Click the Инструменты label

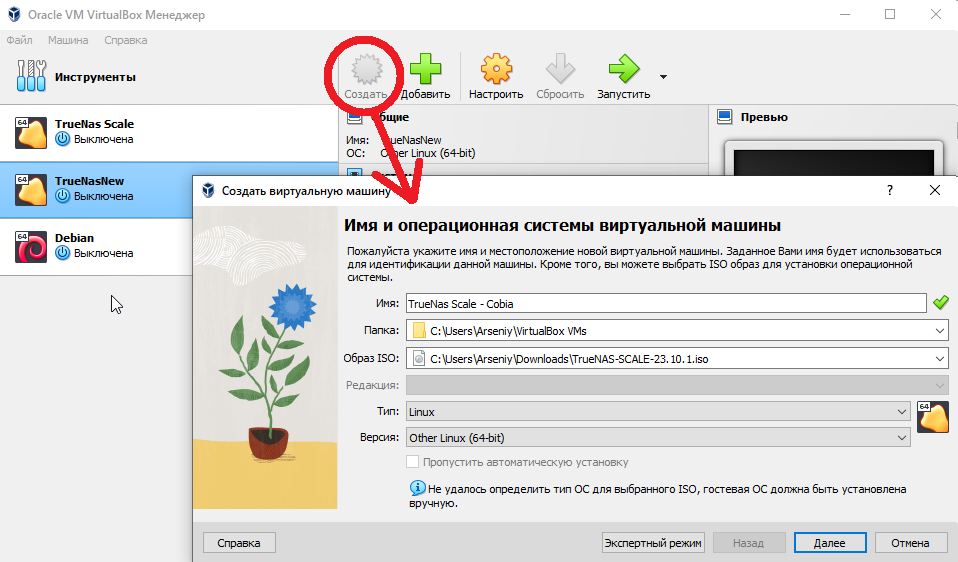pyautogui.click(x=95, y=77)
